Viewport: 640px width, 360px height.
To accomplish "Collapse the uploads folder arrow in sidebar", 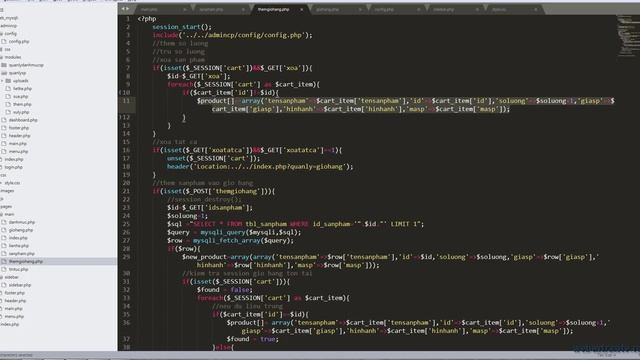I will (2, 81).
